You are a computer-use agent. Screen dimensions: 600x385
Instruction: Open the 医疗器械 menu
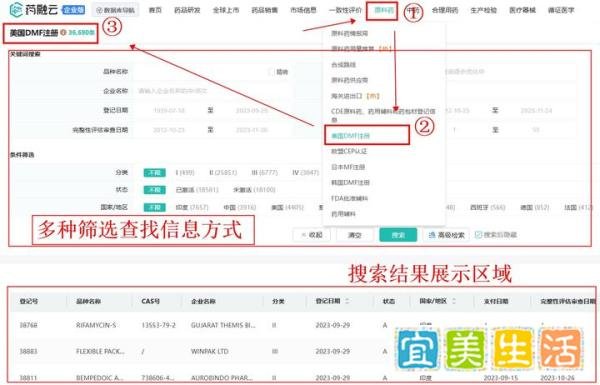522,10
